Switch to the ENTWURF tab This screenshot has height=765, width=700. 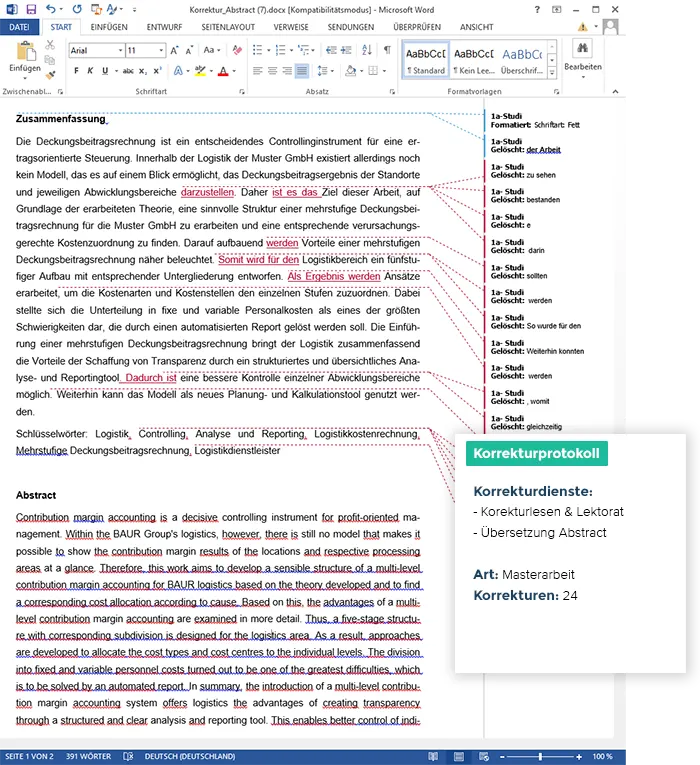(x=164, y=27)
